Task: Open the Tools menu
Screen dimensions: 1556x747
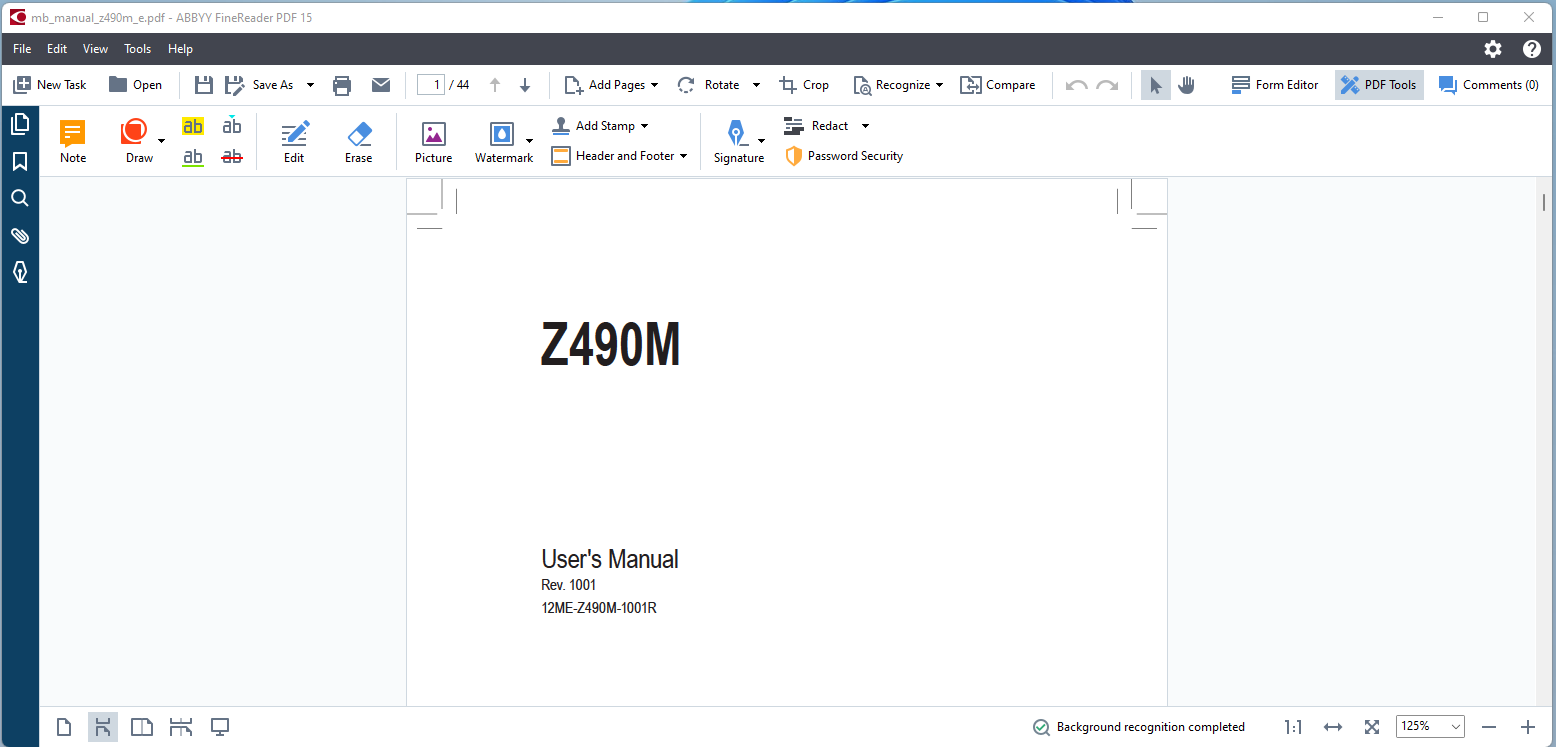Action: [x=137, y=49]
